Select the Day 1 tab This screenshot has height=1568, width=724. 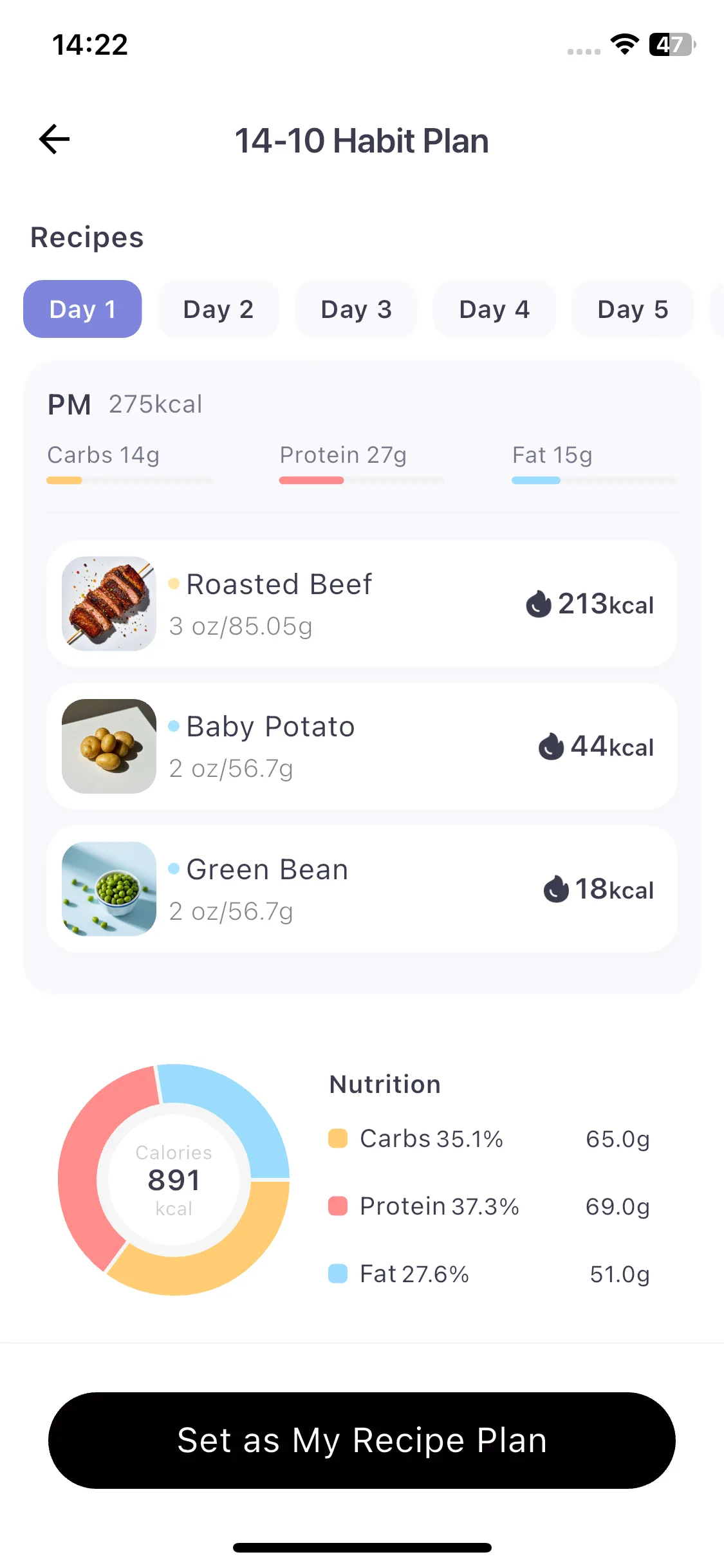pos(82,309)
